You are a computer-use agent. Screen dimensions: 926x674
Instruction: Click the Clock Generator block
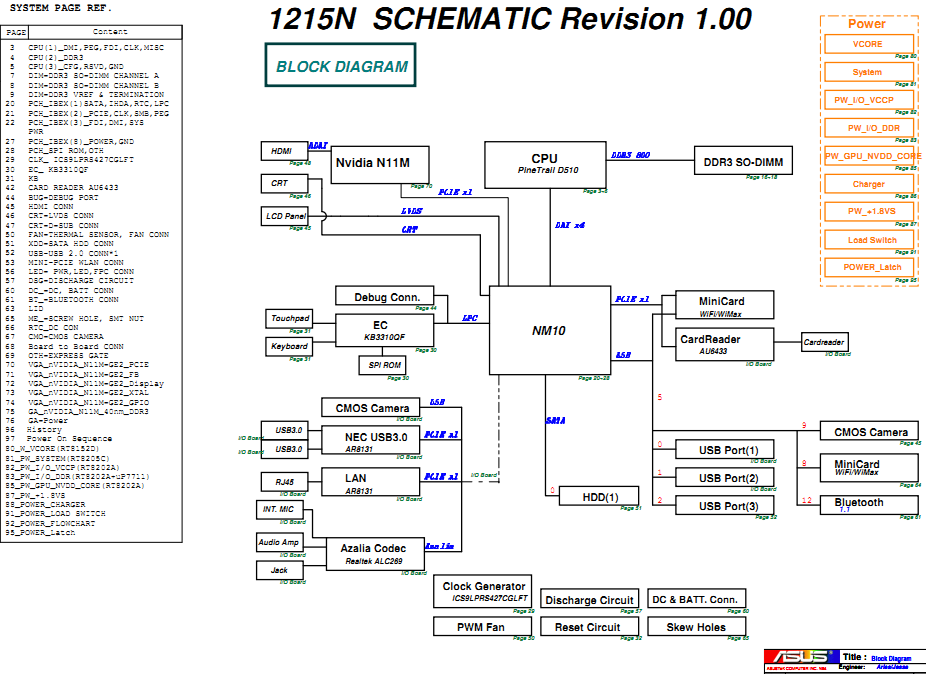click(x=482, y=591)
